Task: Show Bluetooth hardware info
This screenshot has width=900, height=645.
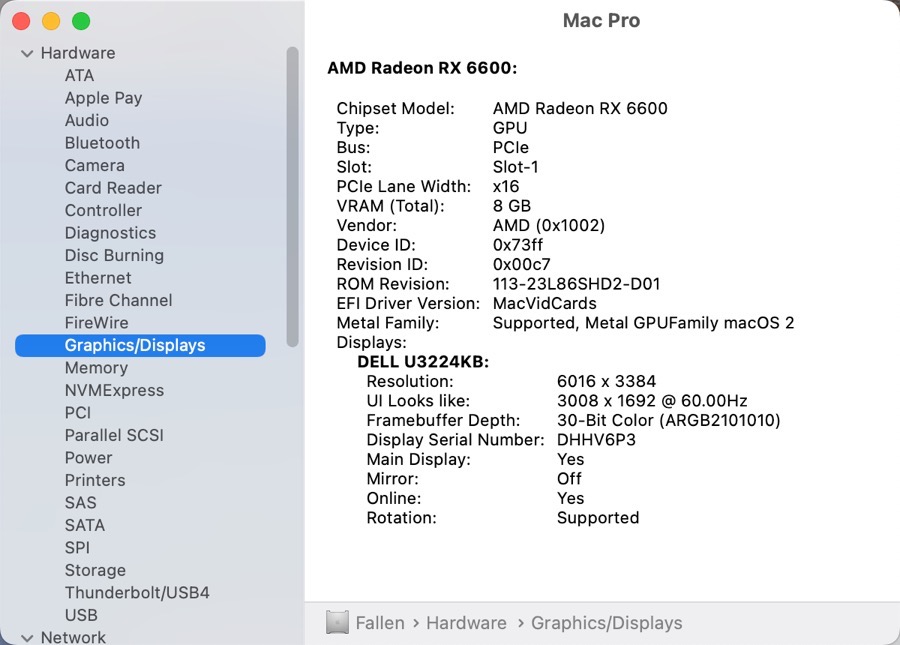Action: pyautogui.click(x=102, y=143)
